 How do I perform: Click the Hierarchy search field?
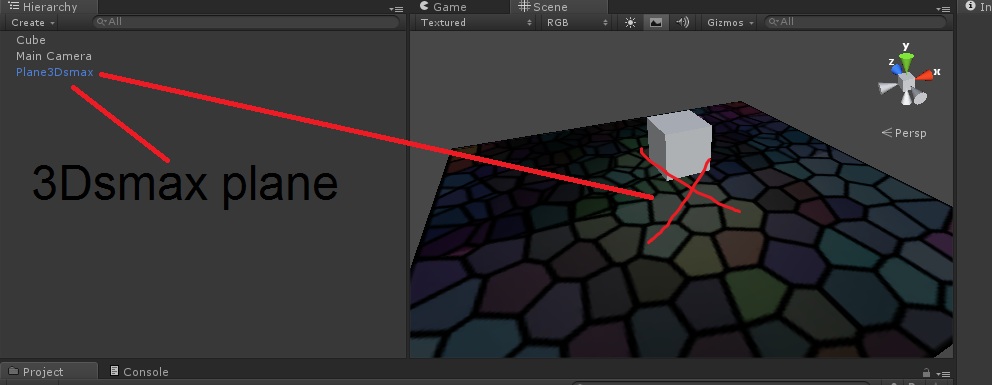pyautogui.click(x=245, y=22)
